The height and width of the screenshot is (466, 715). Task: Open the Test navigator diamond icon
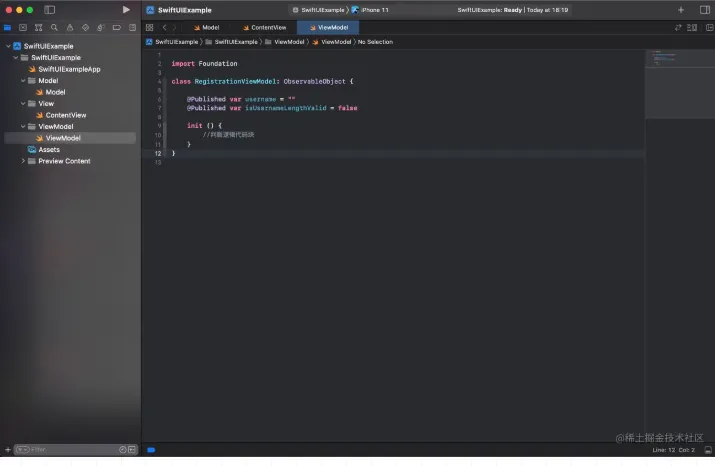pos(85,28)
